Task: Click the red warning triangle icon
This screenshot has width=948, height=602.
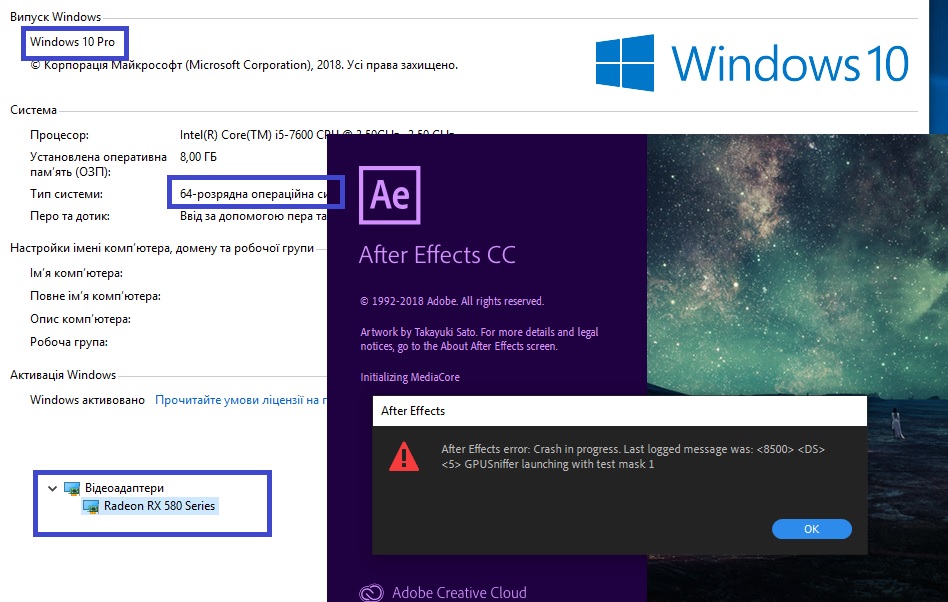Action: pos(404,456)
